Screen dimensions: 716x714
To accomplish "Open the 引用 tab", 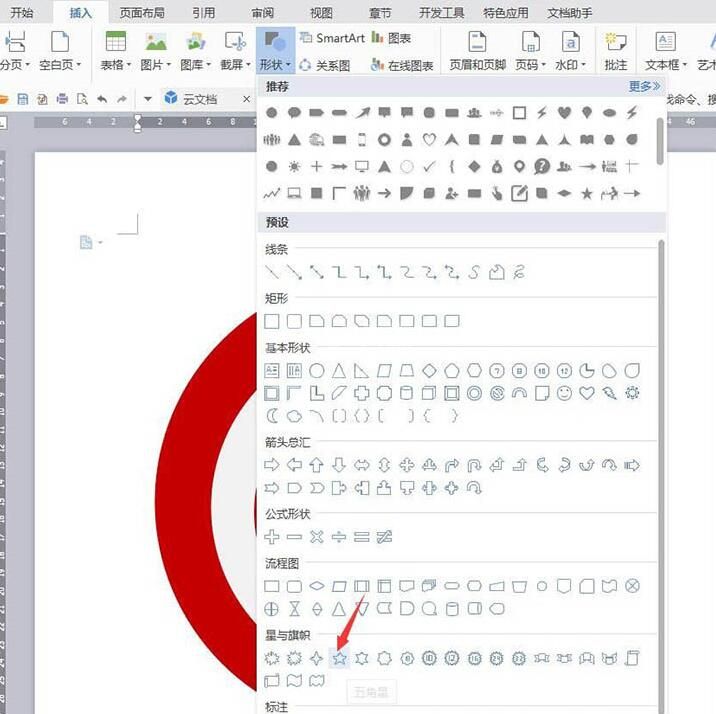I will tap(204, 12).
